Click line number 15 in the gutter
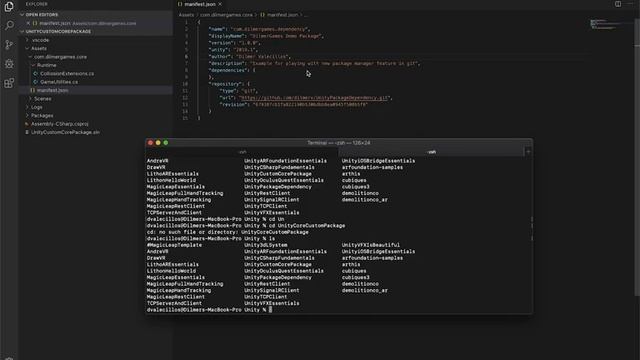Image resolution: width=640 pixels, height=360 pixels. point(185,118)
